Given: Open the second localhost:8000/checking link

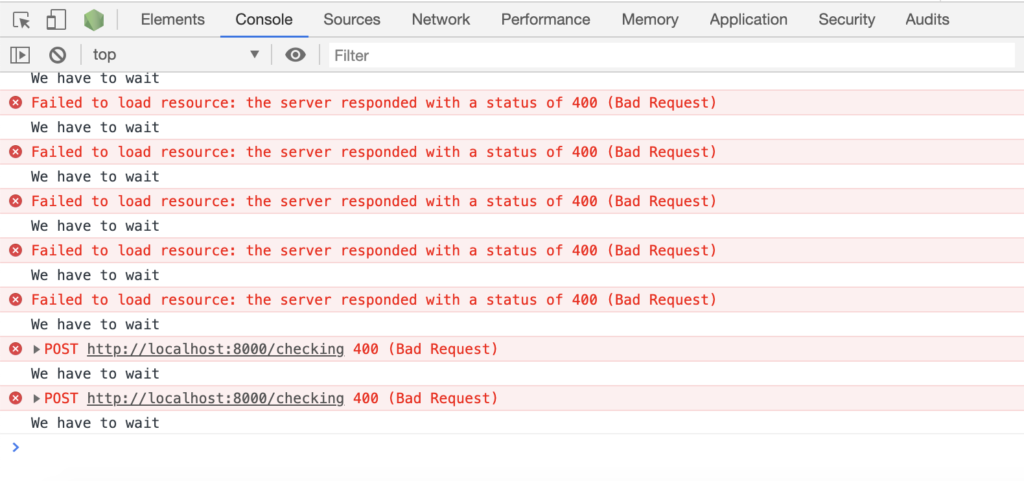Looking at the screenshot, I should coord(216,398).
